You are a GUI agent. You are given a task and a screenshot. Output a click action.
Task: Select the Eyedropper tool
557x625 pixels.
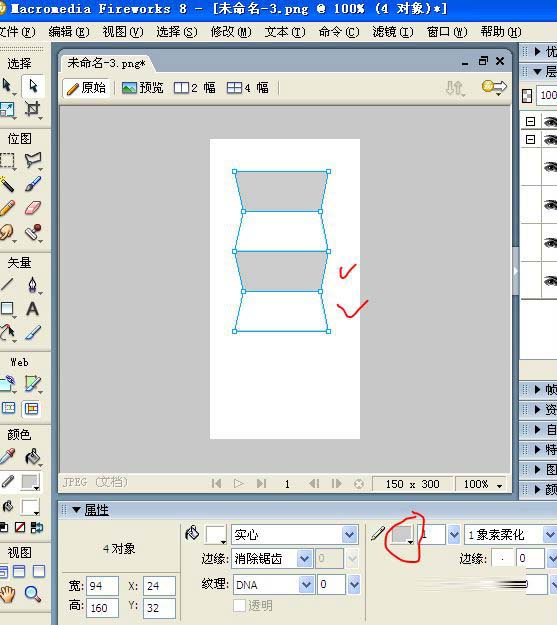(7, 456)
